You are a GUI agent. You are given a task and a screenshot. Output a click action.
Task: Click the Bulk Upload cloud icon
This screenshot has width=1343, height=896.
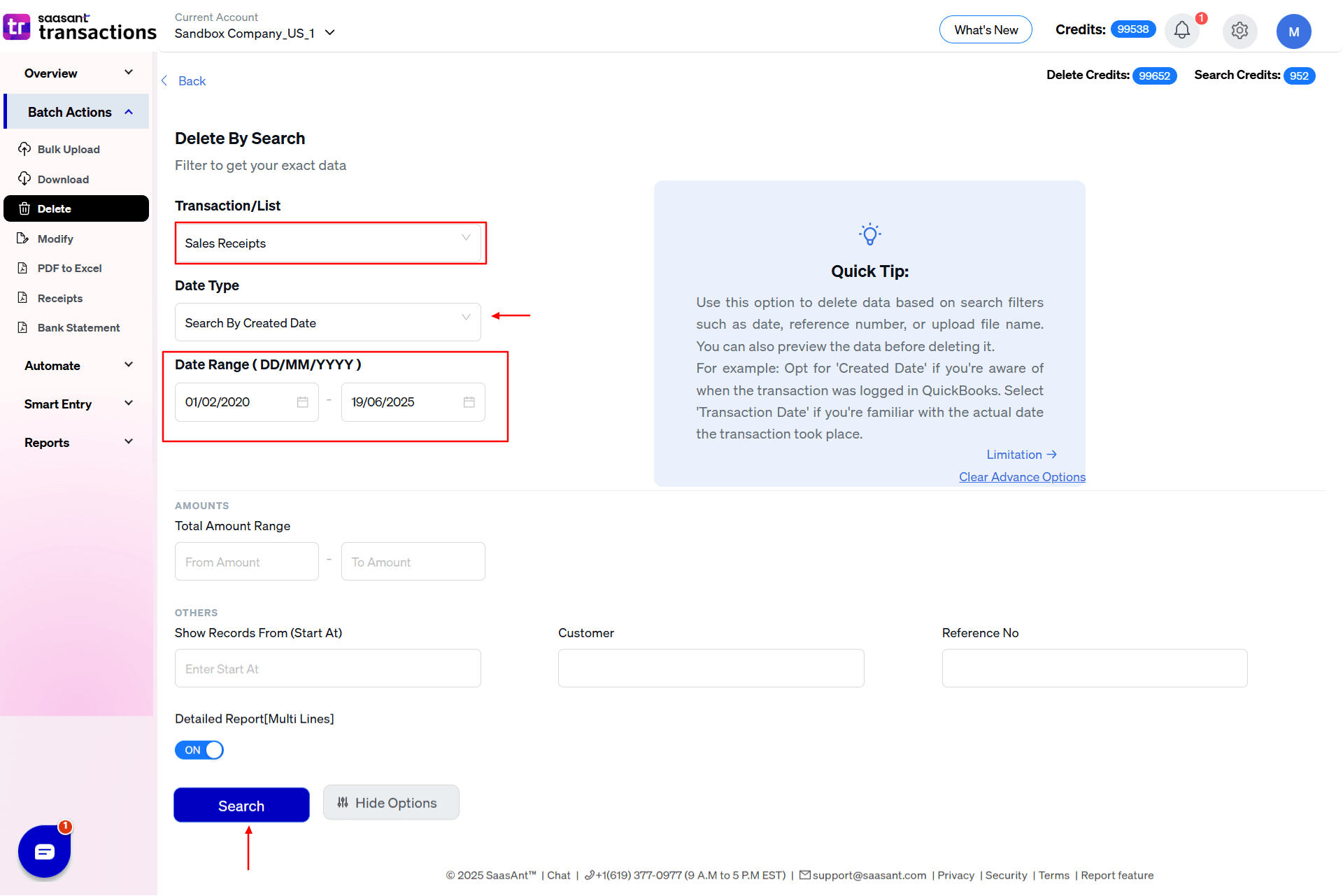[x=24, y=149]
